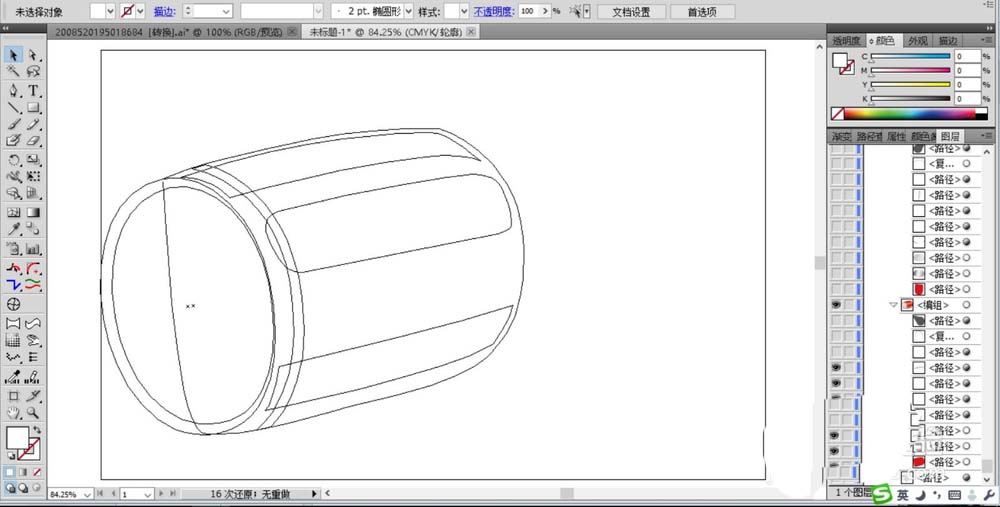Collapse the 编组 group in layers panel
The width and height of the screenshot is (1000, 507).
pyautogui.click(x=893, y=305)
